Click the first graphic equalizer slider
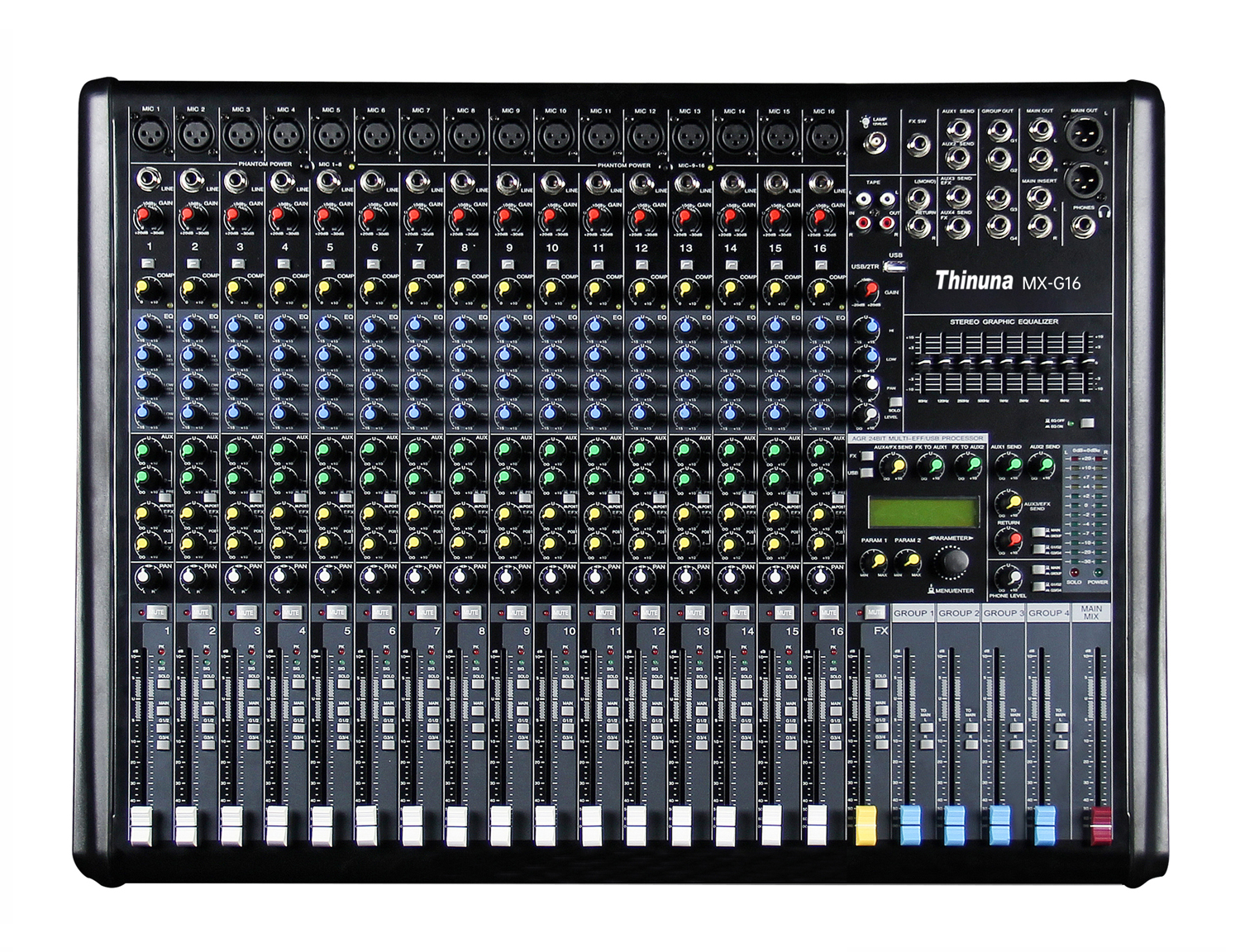The width and height of the screenshot is (1240, 952). [924, 362]
